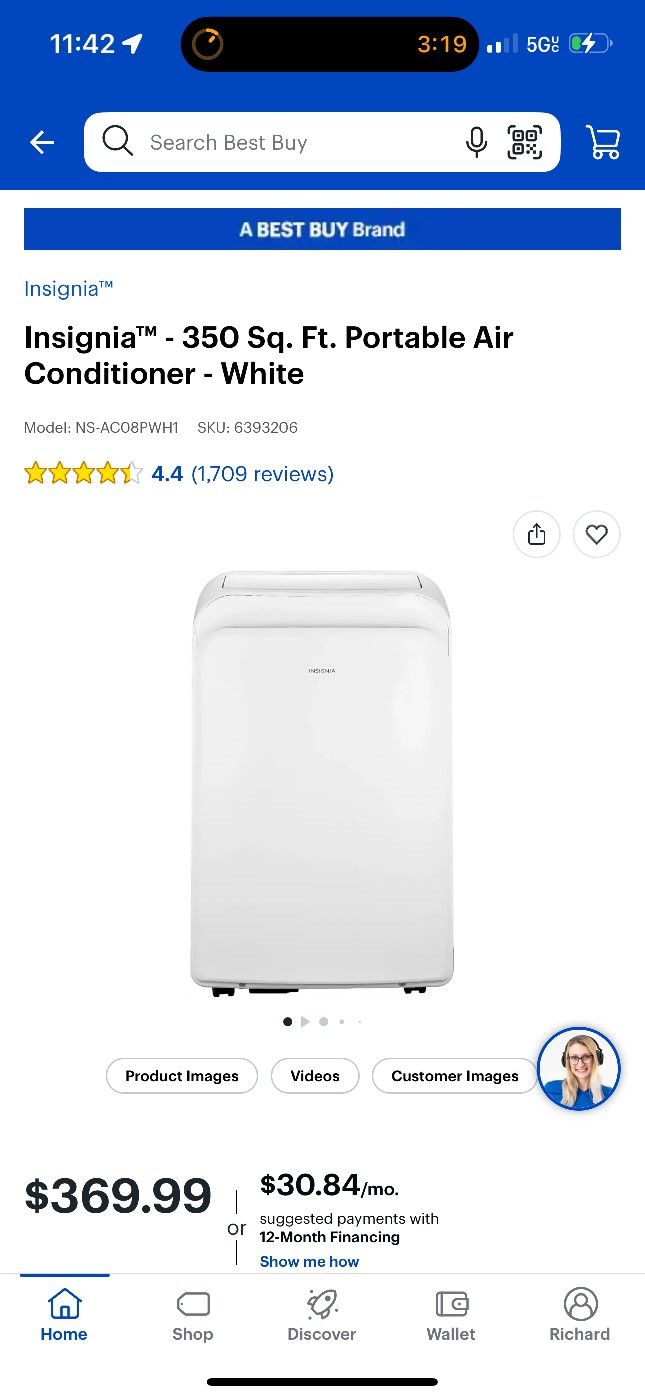The width and height of the screenshot is (645, 1398).
Task: Tap the back arrow icon
Action: coord(42,143)
